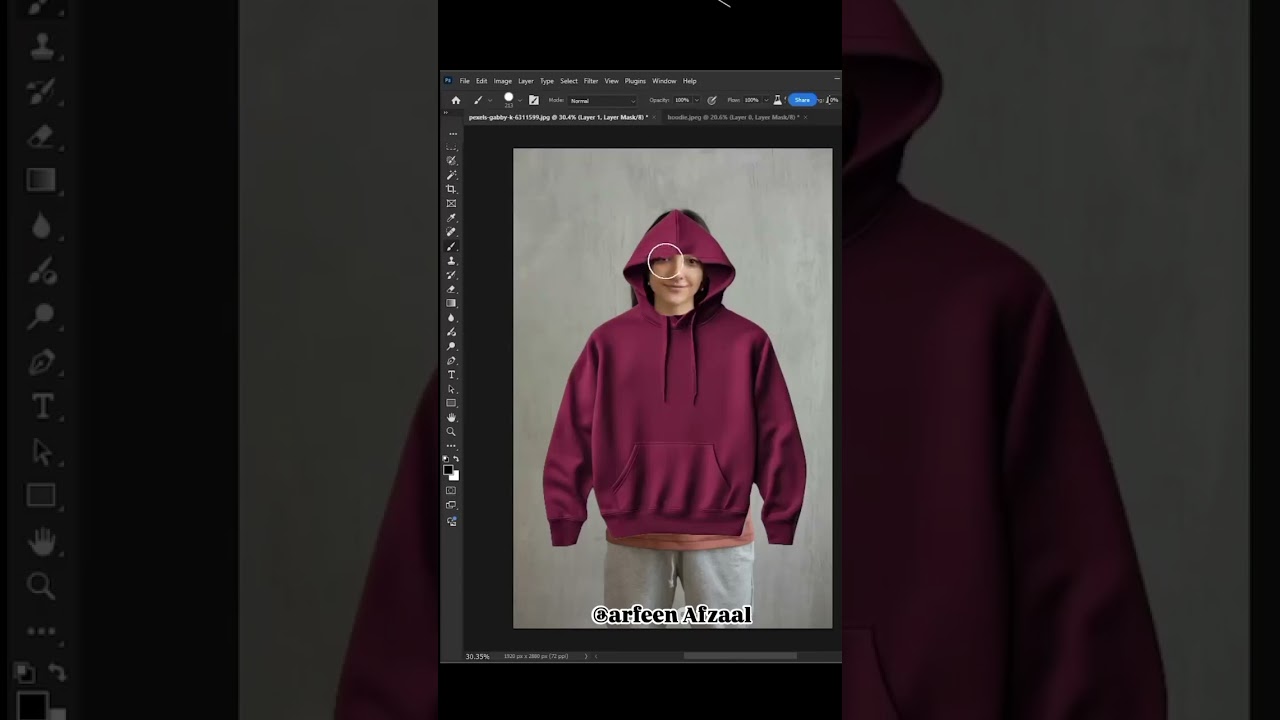Screen dimensions: 1280x720
Task: Select the Clone Stamp tool
Action: click(x=451, y=261)
